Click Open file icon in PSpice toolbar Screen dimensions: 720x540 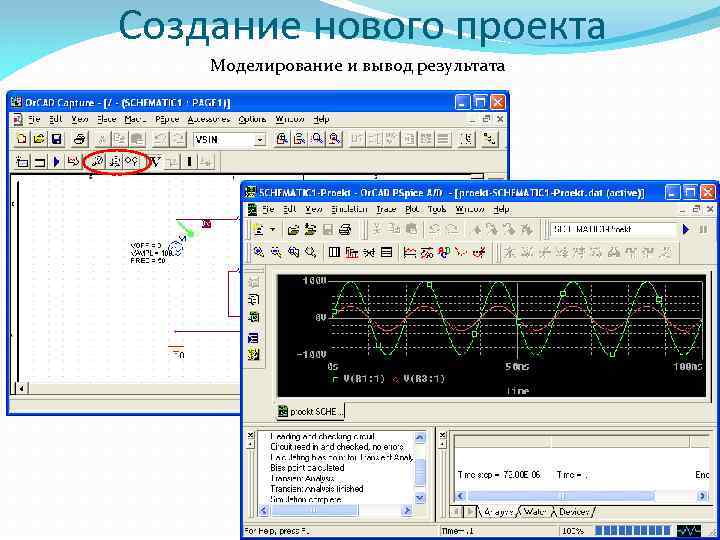[x=293, y=230]
